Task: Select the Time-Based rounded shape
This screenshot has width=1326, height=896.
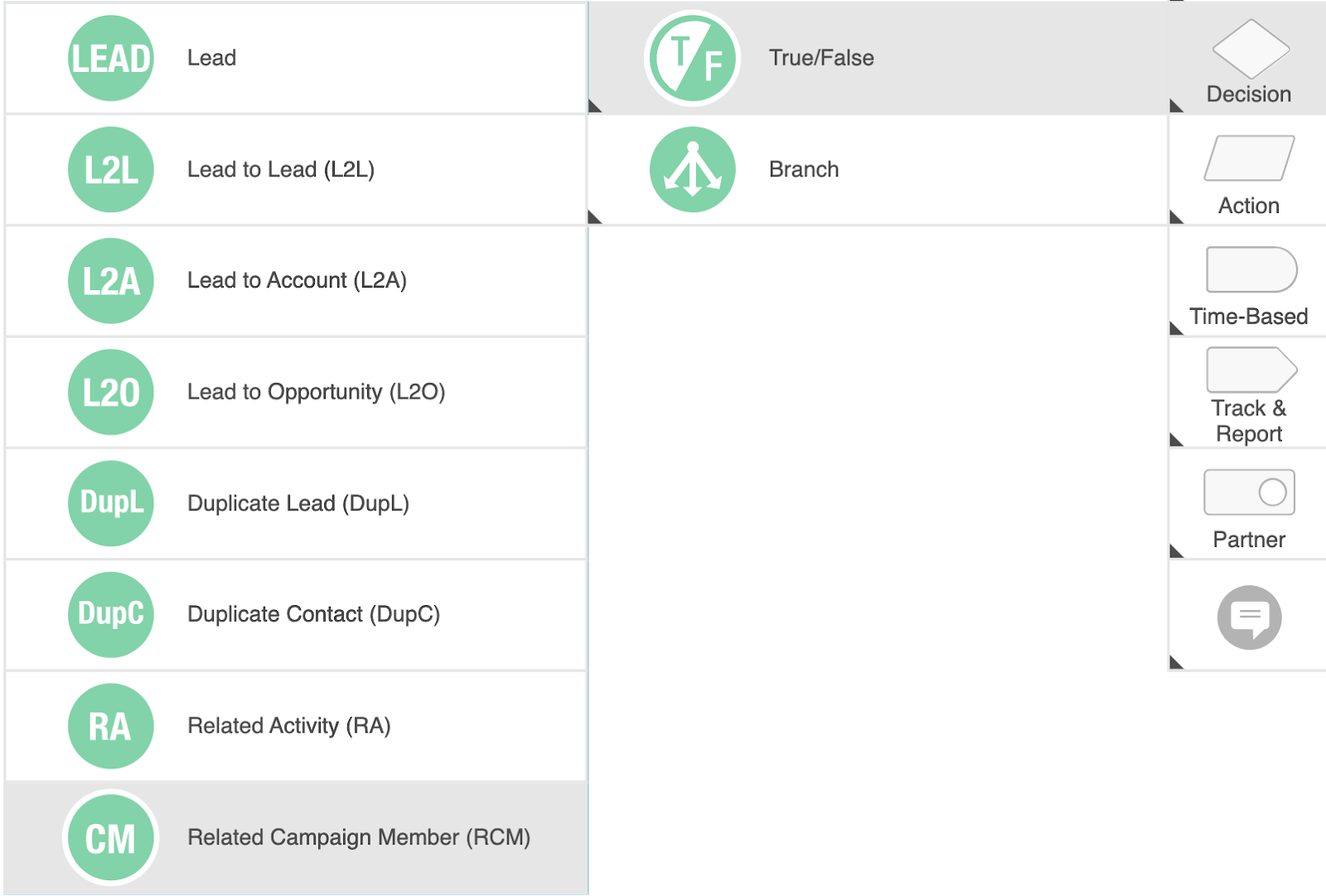Action: [x=1251, y=269]
